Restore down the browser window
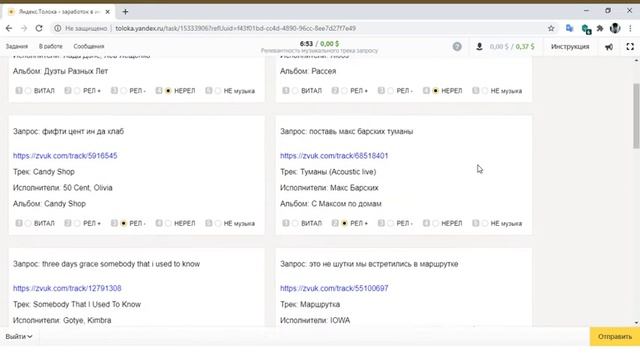The height and width of the screenshot is (360, 640). [x=608, y=11]
